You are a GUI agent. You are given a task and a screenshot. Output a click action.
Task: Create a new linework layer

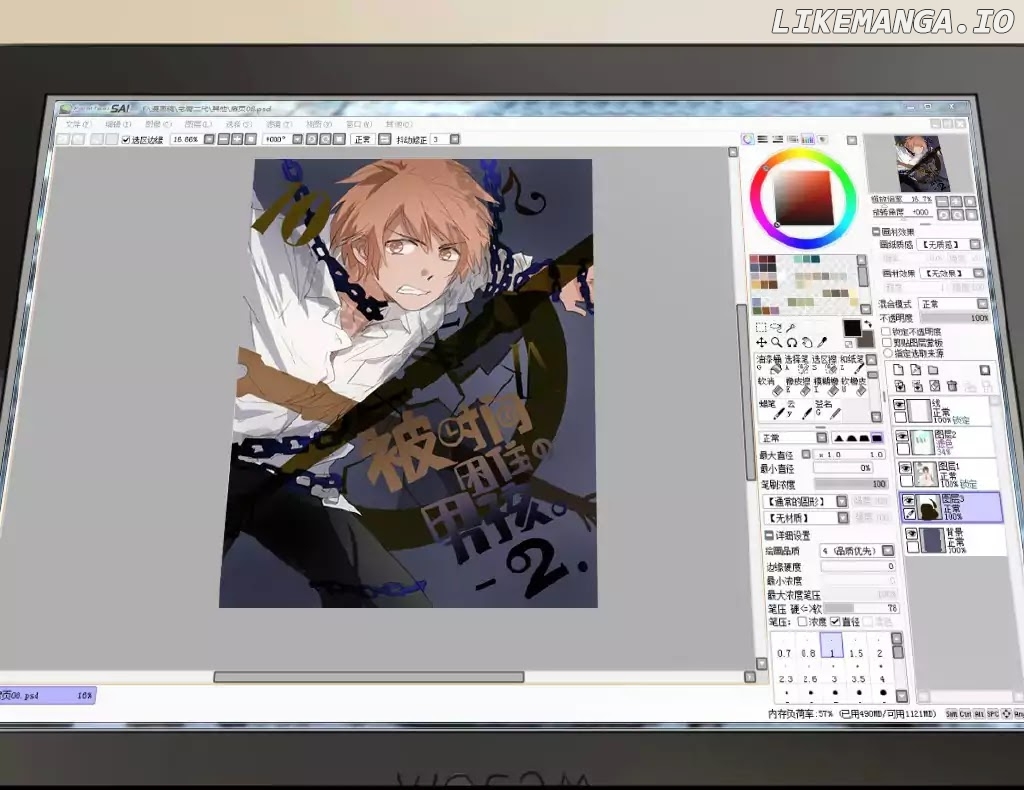916,370
